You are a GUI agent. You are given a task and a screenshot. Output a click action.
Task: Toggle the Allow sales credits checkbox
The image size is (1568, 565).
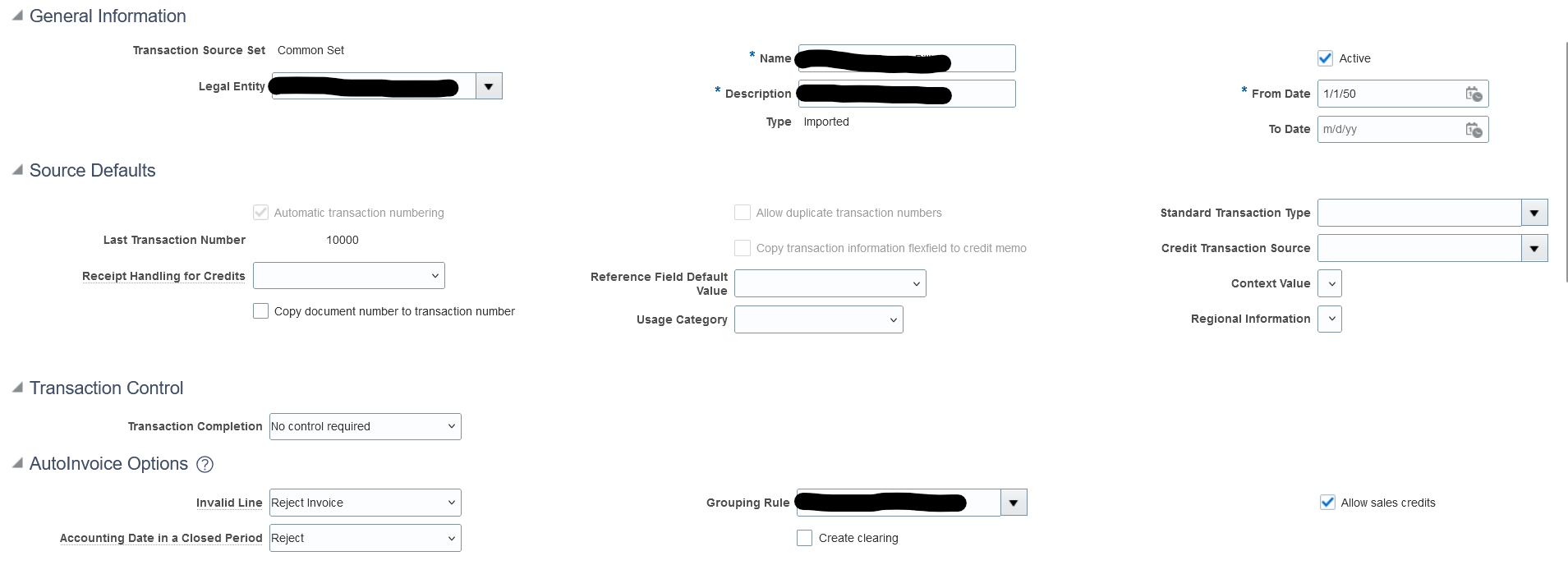pyautogui.click(x=1327, y=503)
